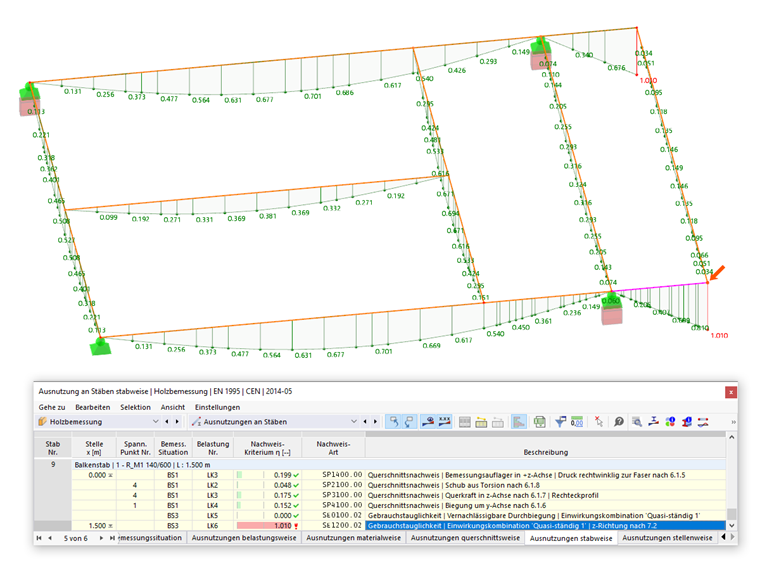This screenshot has width=760, height=570.
Task: Click the member section result icon
Action: 653,422
